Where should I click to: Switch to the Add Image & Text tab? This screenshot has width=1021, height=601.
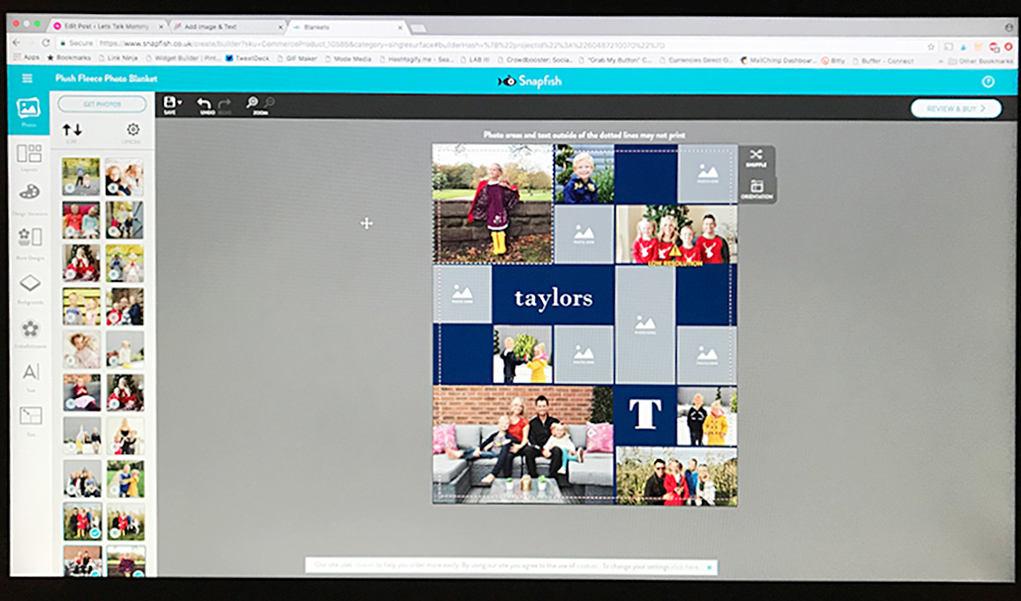coord(226,27)
